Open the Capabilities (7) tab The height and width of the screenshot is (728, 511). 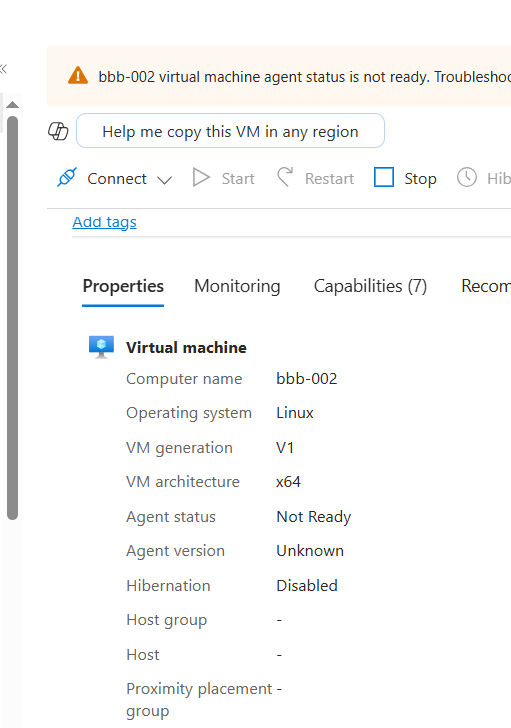tap(370, 286)
